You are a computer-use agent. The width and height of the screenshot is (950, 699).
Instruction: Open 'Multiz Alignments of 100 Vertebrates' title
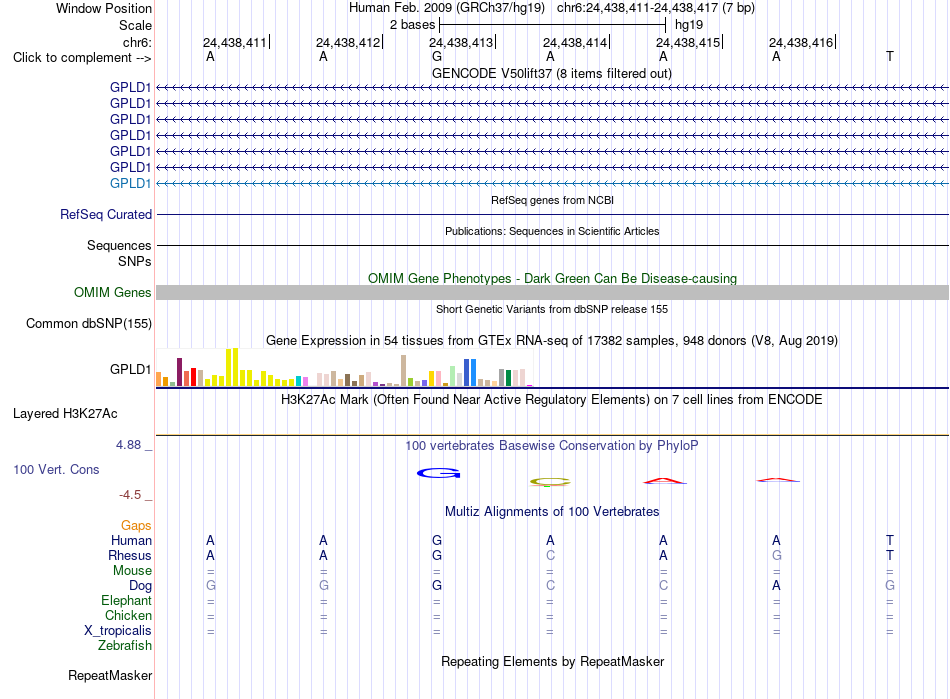pyautogui.click(x=552, y=512)
